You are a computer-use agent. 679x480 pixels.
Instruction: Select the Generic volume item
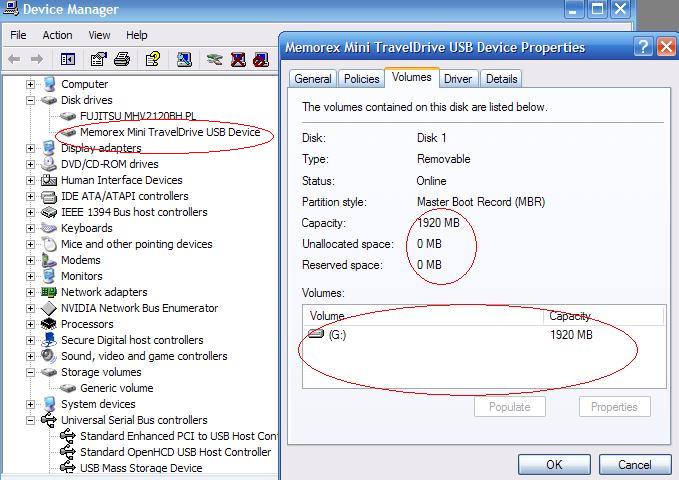pos(117,388)
